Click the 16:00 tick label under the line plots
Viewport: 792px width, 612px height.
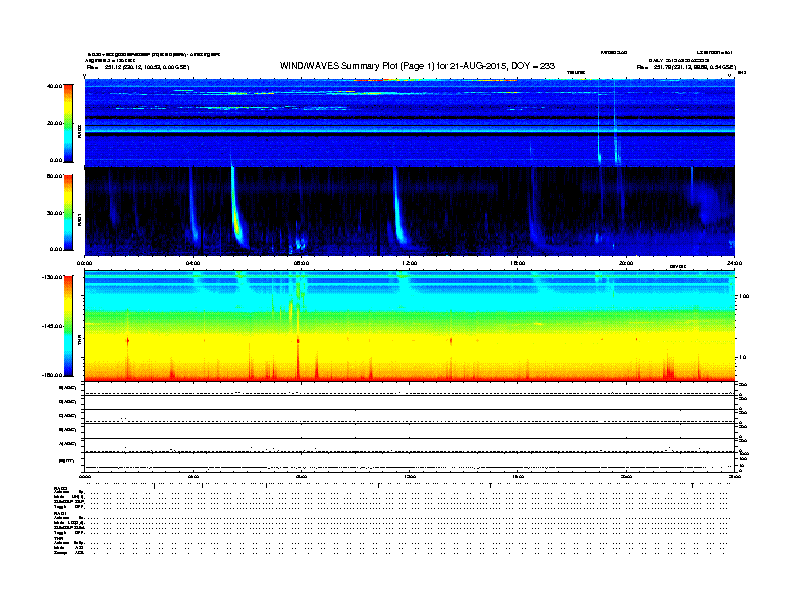[x=518, y=476]
